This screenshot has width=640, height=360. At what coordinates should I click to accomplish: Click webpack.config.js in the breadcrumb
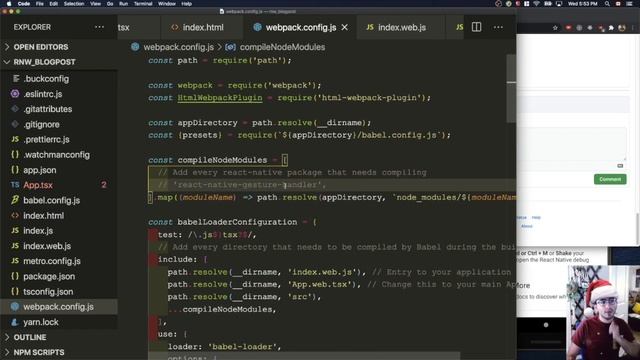[x=178, y=47]
